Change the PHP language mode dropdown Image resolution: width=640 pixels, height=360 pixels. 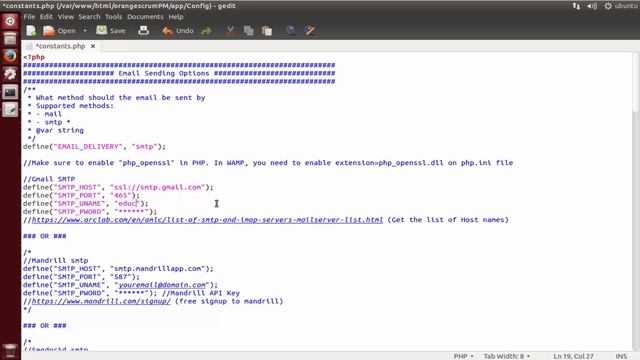464,356
